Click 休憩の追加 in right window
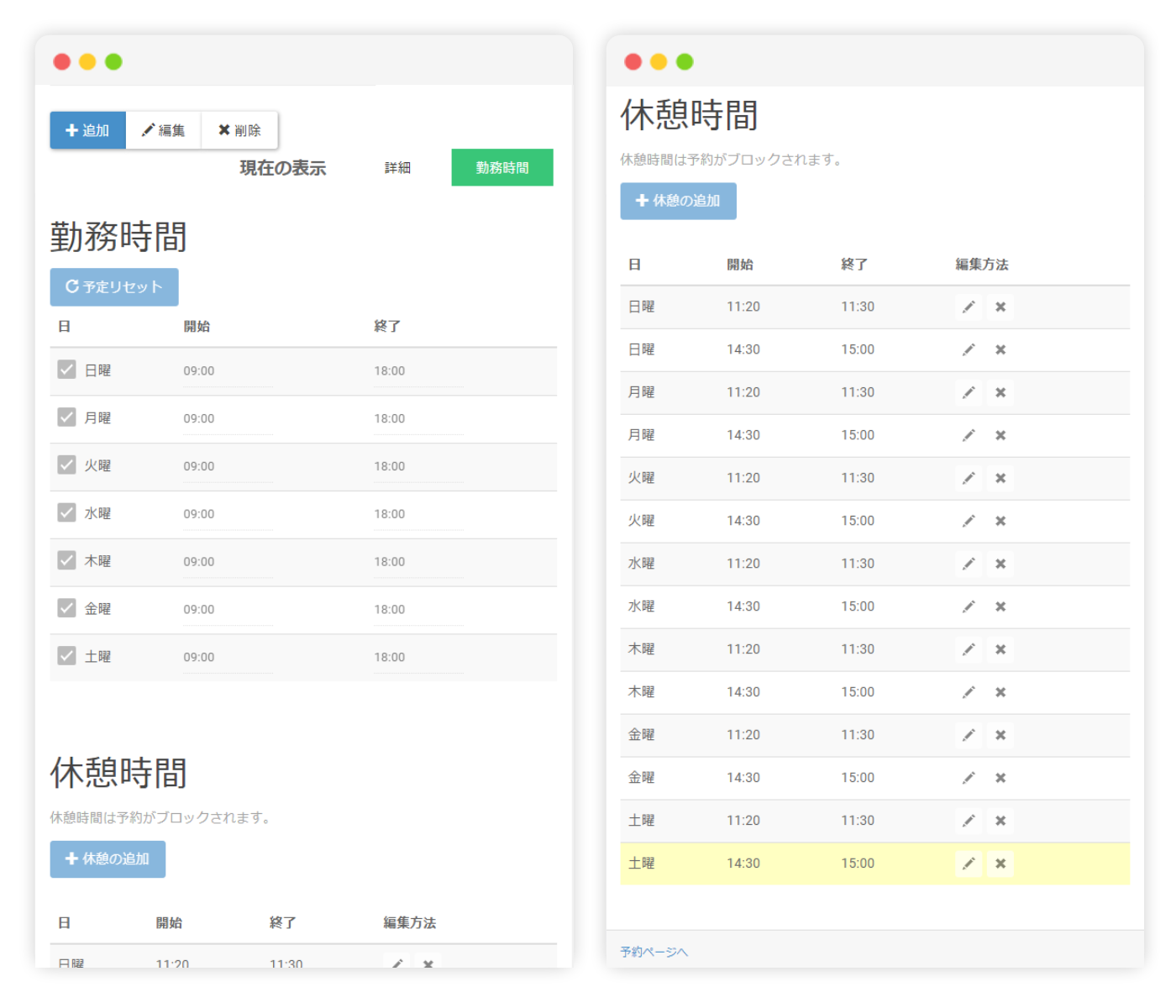The image size is (1176, 1008). [x=678, y=202]
